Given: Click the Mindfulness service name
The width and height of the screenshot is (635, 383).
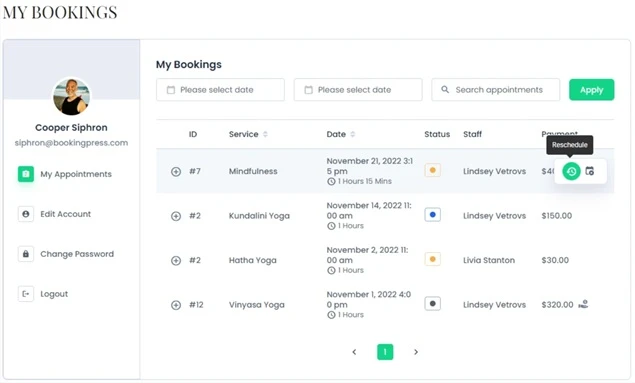Looking at the screenshot, I should 253,171.
